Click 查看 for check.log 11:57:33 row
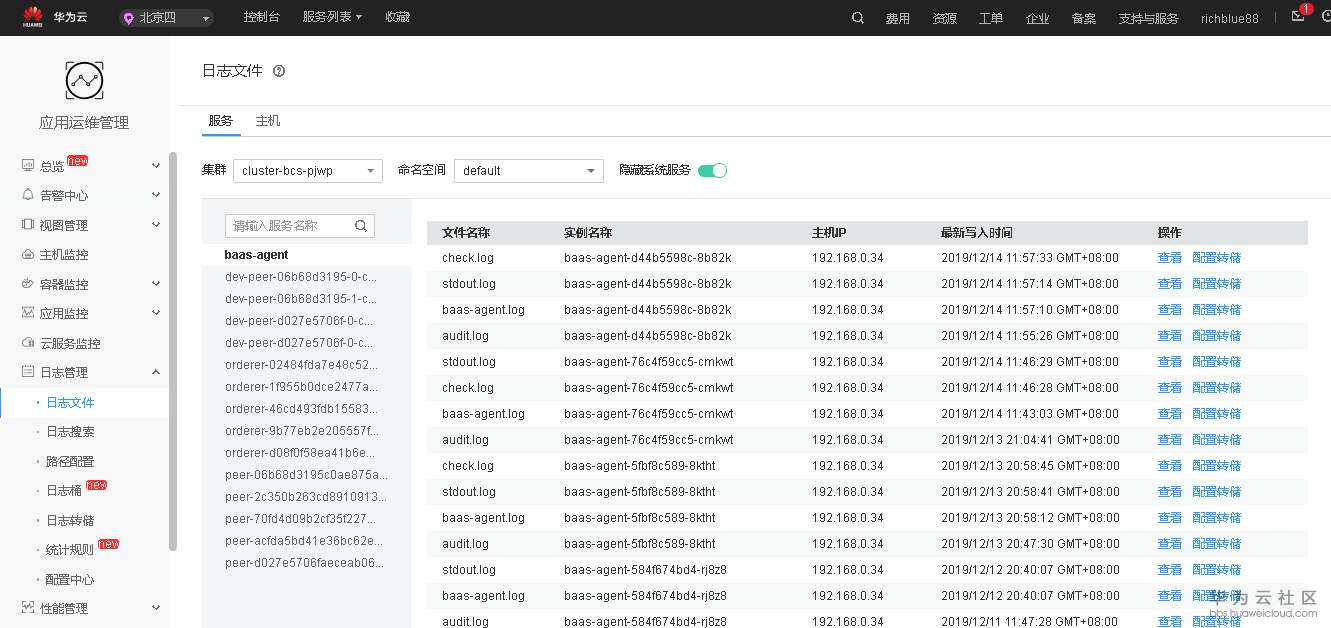Viewport: 1331px width, 628px height. click(x=1170, y=258)
